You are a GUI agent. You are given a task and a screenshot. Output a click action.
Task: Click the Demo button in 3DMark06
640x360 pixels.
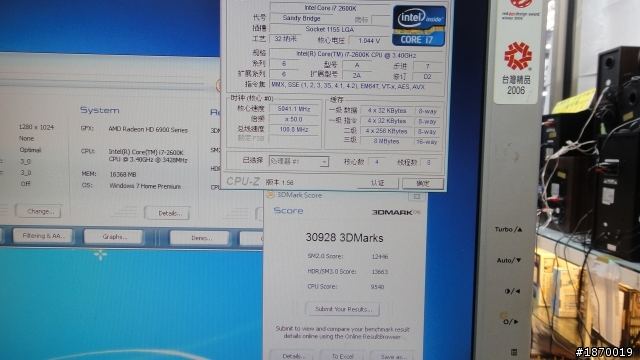(200, 238)
